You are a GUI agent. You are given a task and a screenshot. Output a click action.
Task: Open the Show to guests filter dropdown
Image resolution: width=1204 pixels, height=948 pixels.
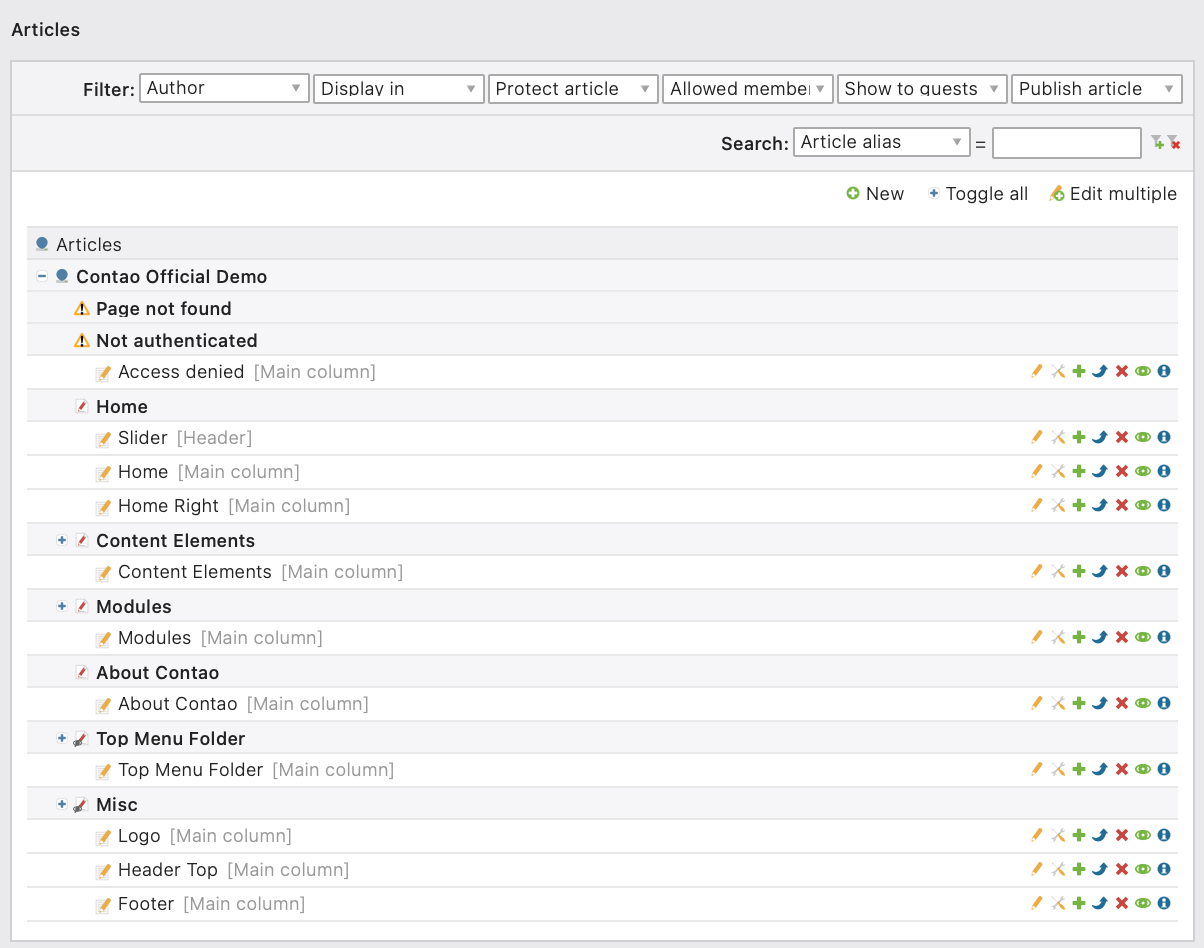(x=922, y=89)
